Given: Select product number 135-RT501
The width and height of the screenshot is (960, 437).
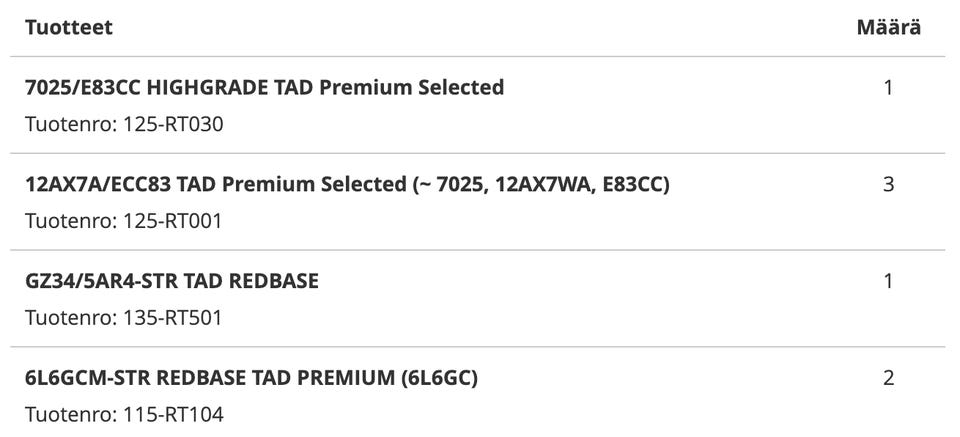Looking at the screenshot, I should [173, 318].
